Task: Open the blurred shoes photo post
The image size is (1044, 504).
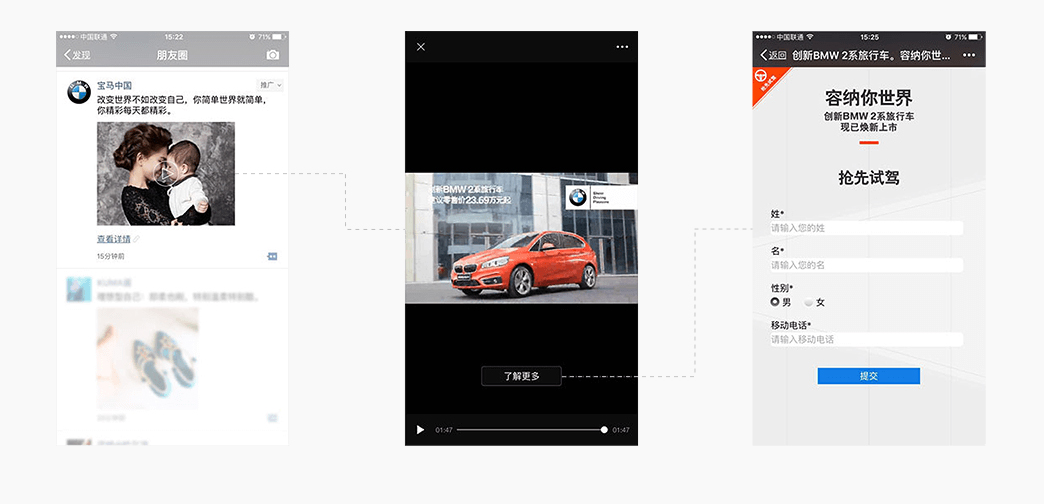Action: tap(147, 358)
